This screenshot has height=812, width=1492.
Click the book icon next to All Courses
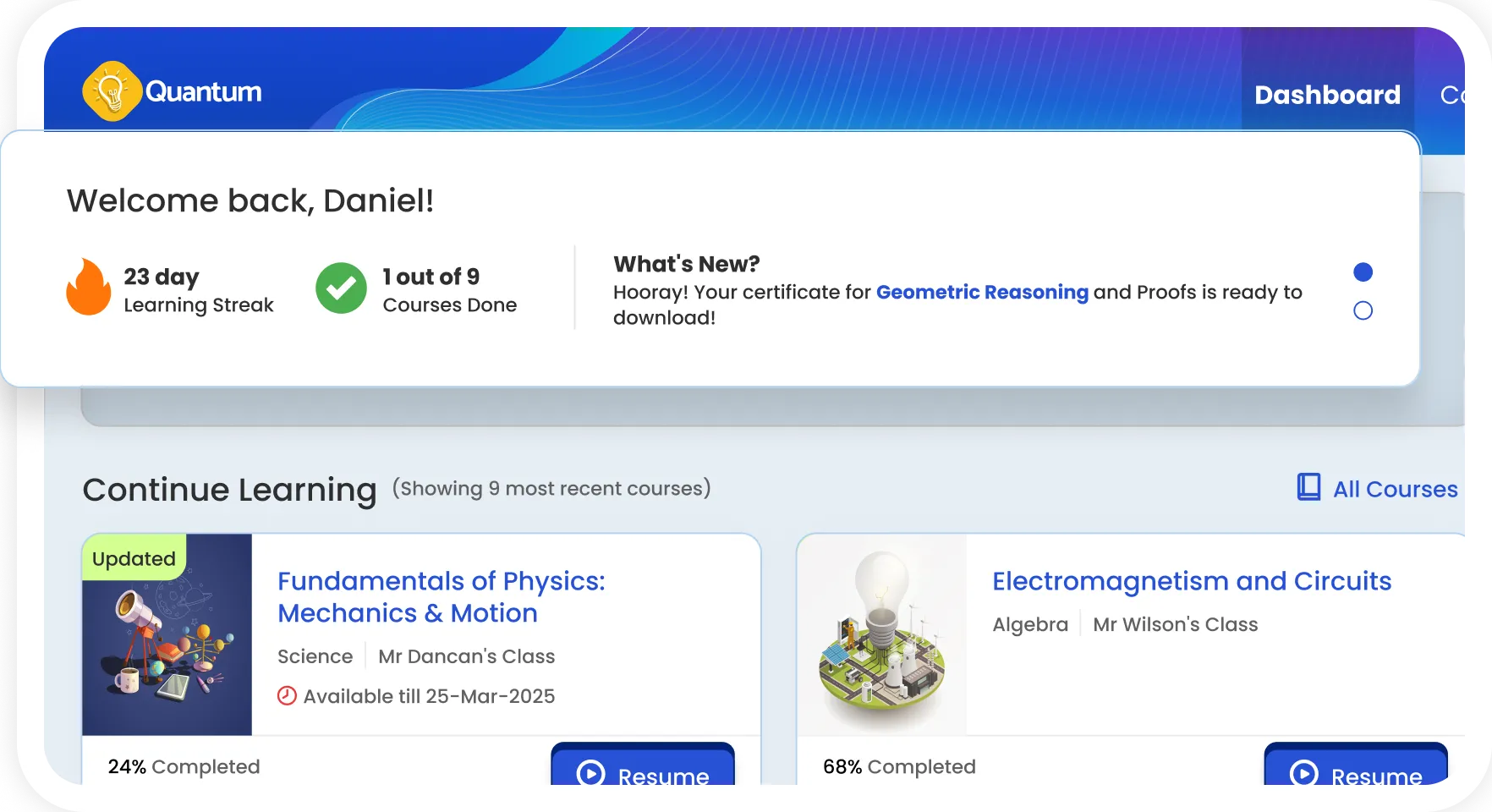coord(1308,488)
